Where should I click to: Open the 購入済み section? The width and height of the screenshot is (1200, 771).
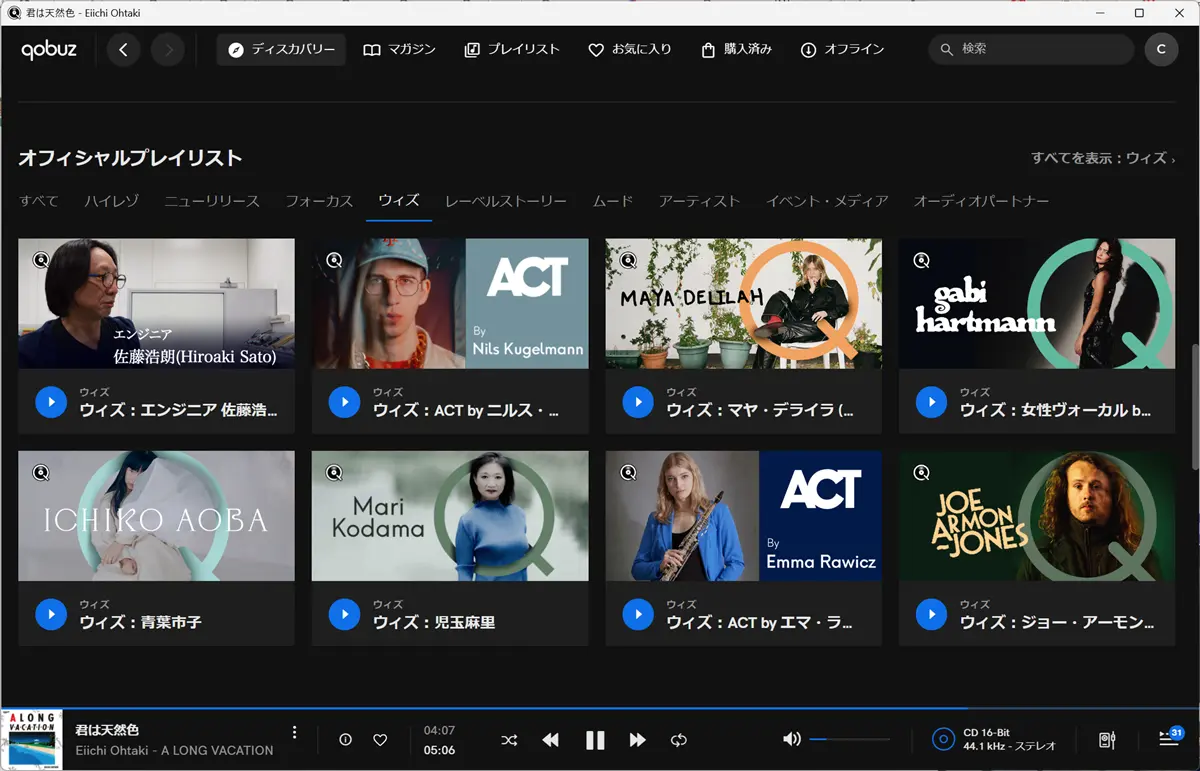pos(737,50)
